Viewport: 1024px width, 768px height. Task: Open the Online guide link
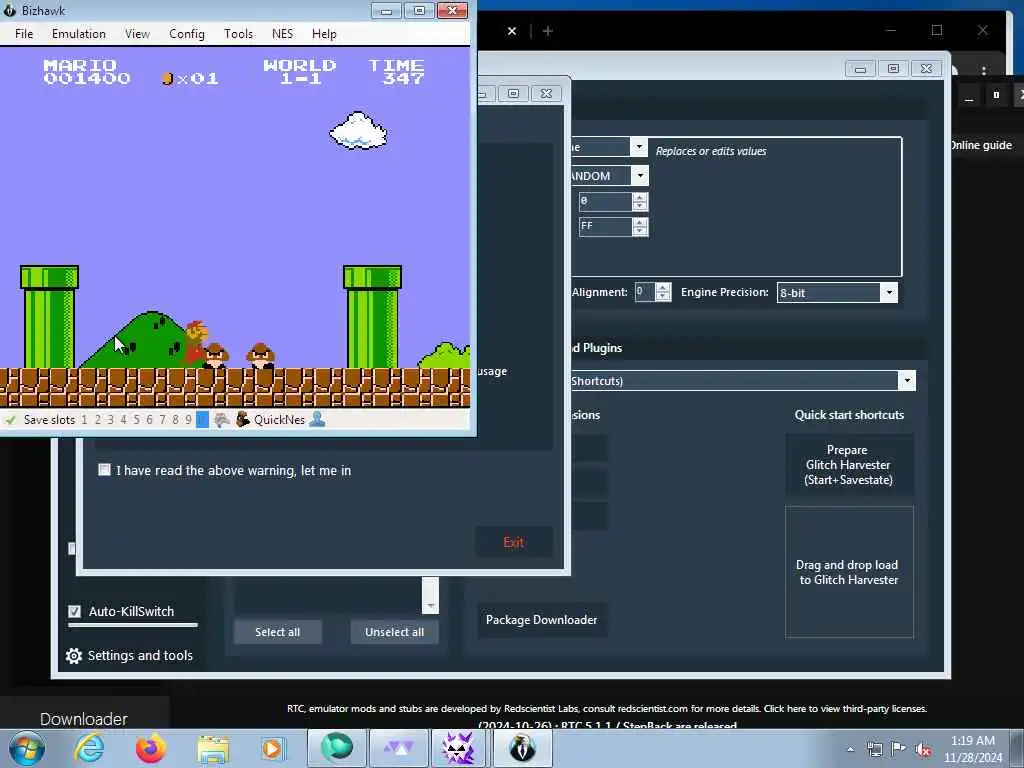tap(981, 145)
